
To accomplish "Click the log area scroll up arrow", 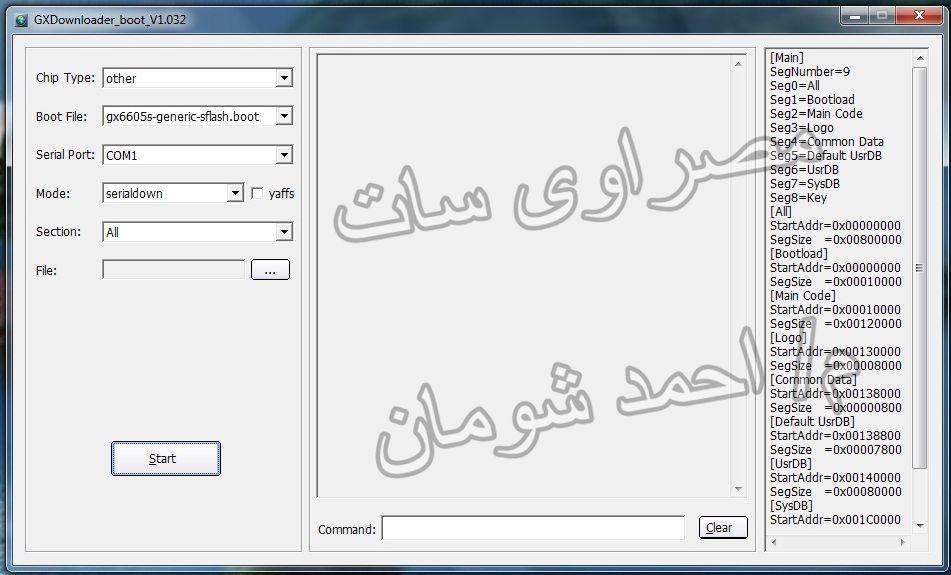I will coord(738,64).
